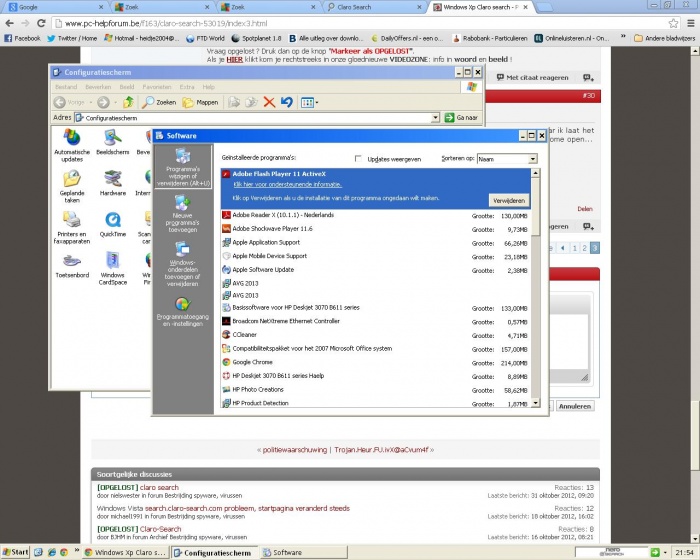The height and width of the screenshot is (560, 700).
Task: Select Adobe Reader X program row
Action: (x=375, y=215)
